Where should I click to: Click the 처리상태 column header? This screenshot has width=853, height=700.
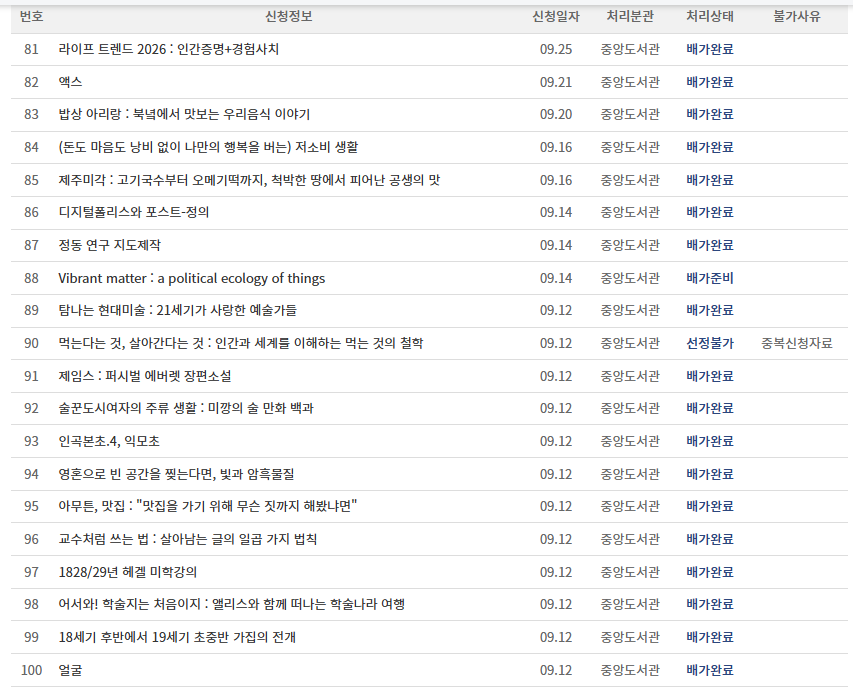pos(710,16)
